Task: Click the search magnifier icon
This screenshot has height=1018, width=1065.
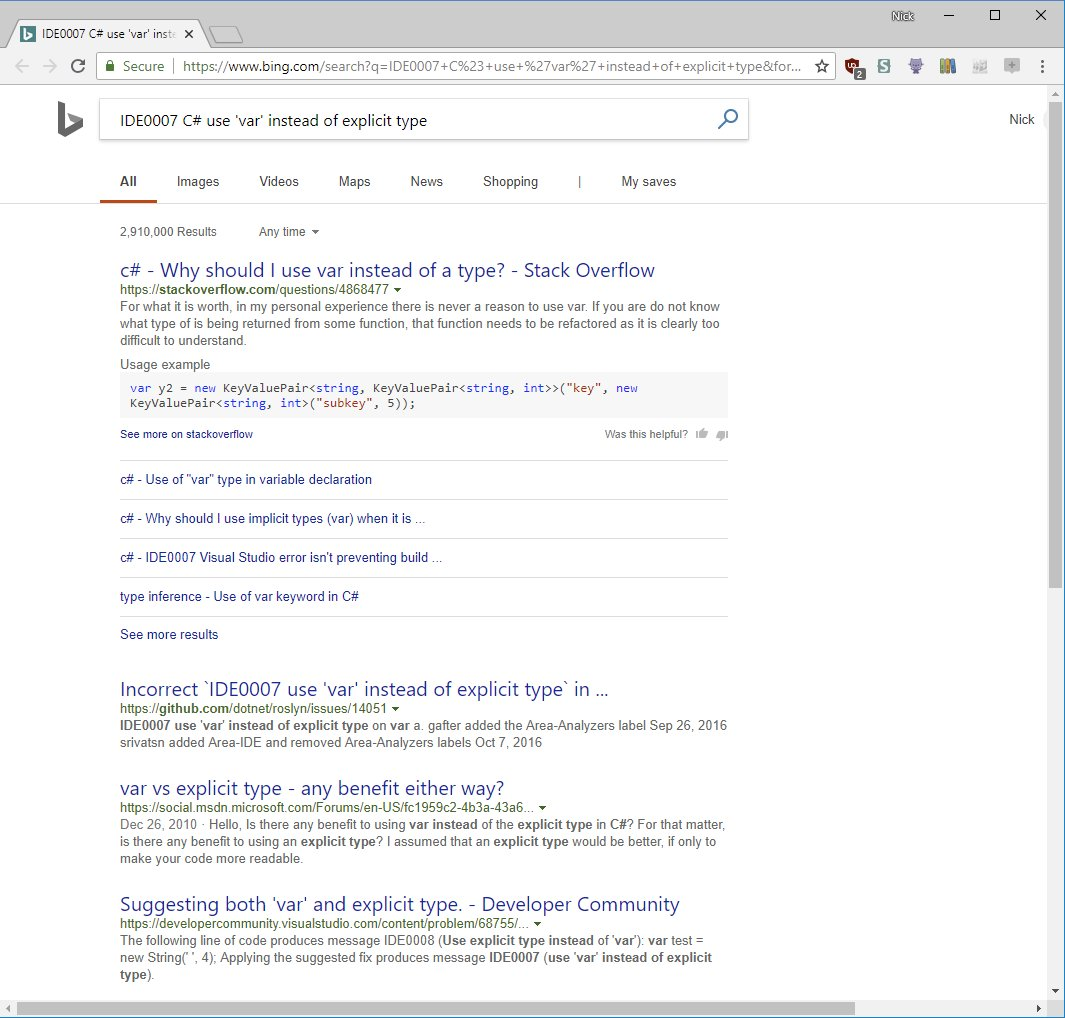Action: 727,120
